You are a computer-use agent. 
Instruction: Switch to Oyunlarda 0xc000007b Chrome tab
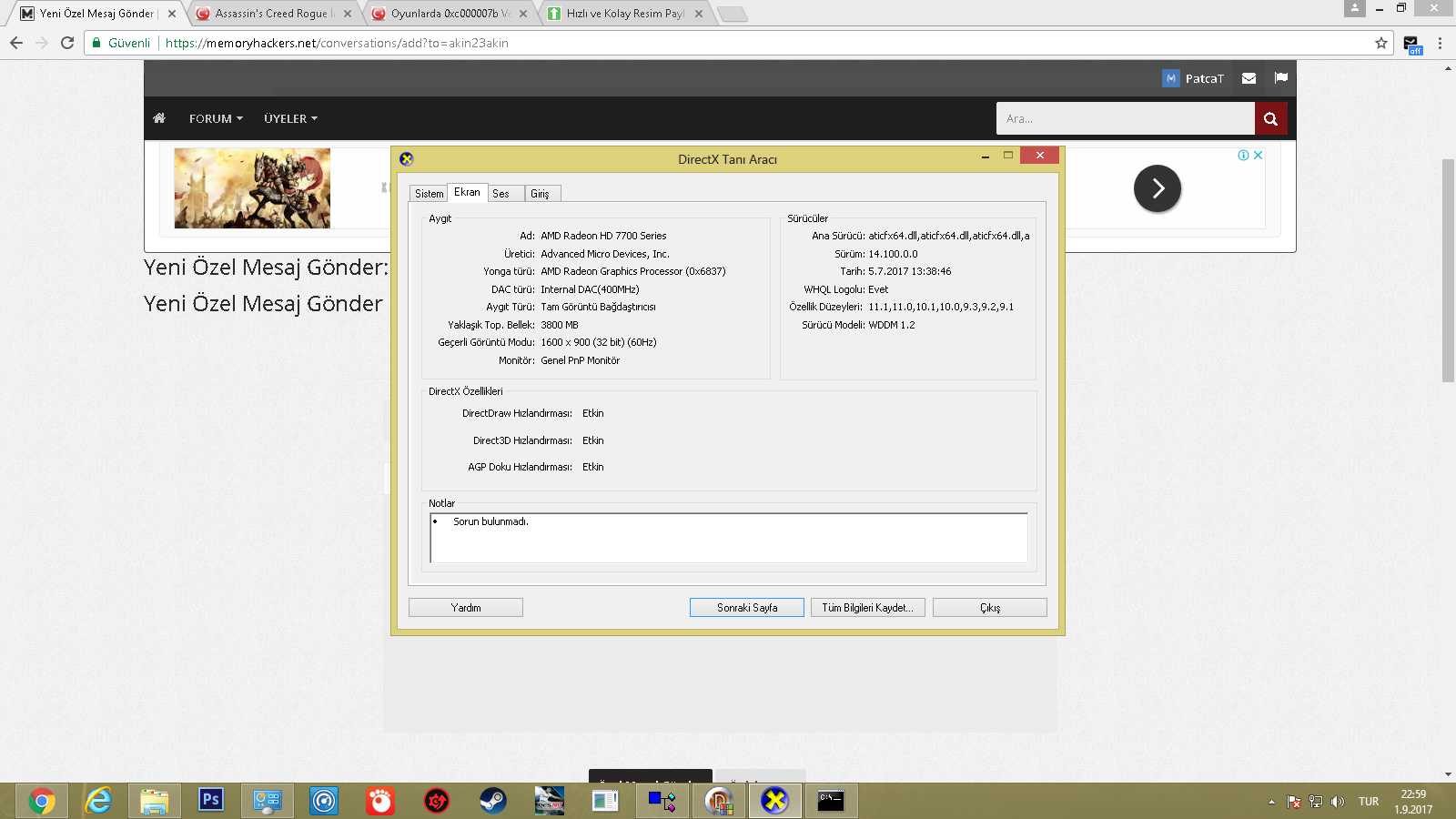tap(450, 14)
